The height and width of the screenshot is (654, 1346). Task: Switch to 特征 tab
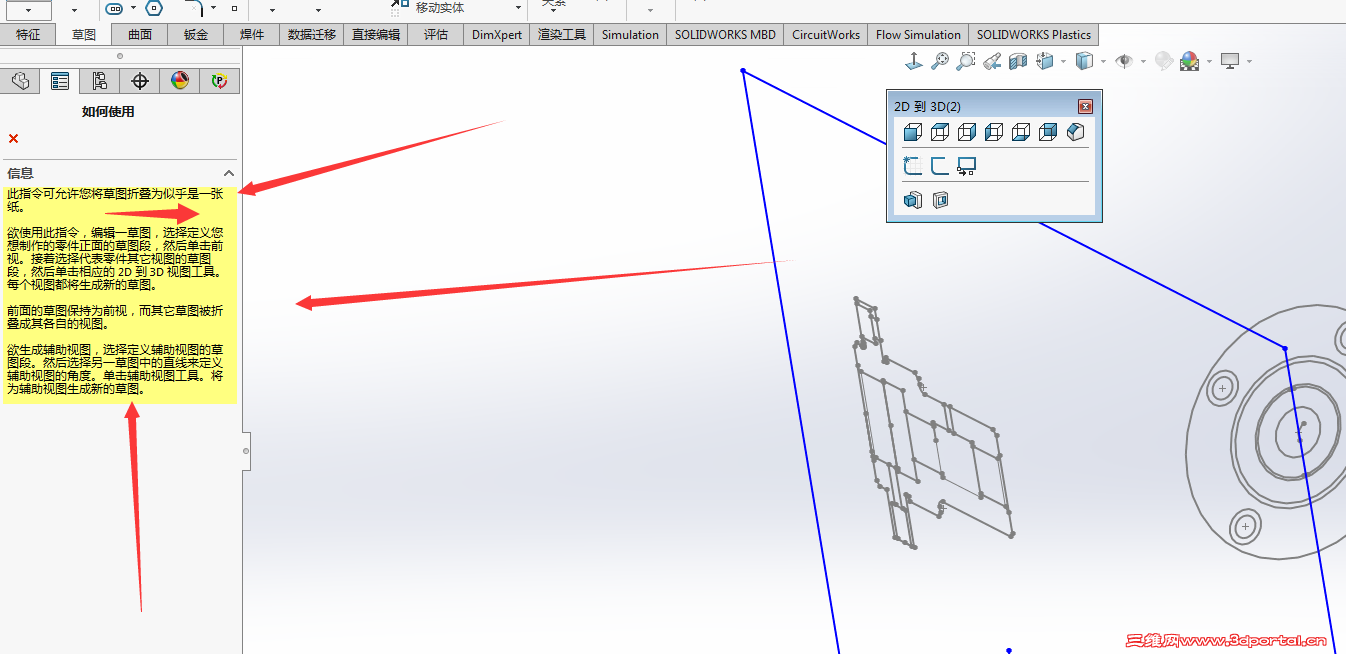coord(28,34)
